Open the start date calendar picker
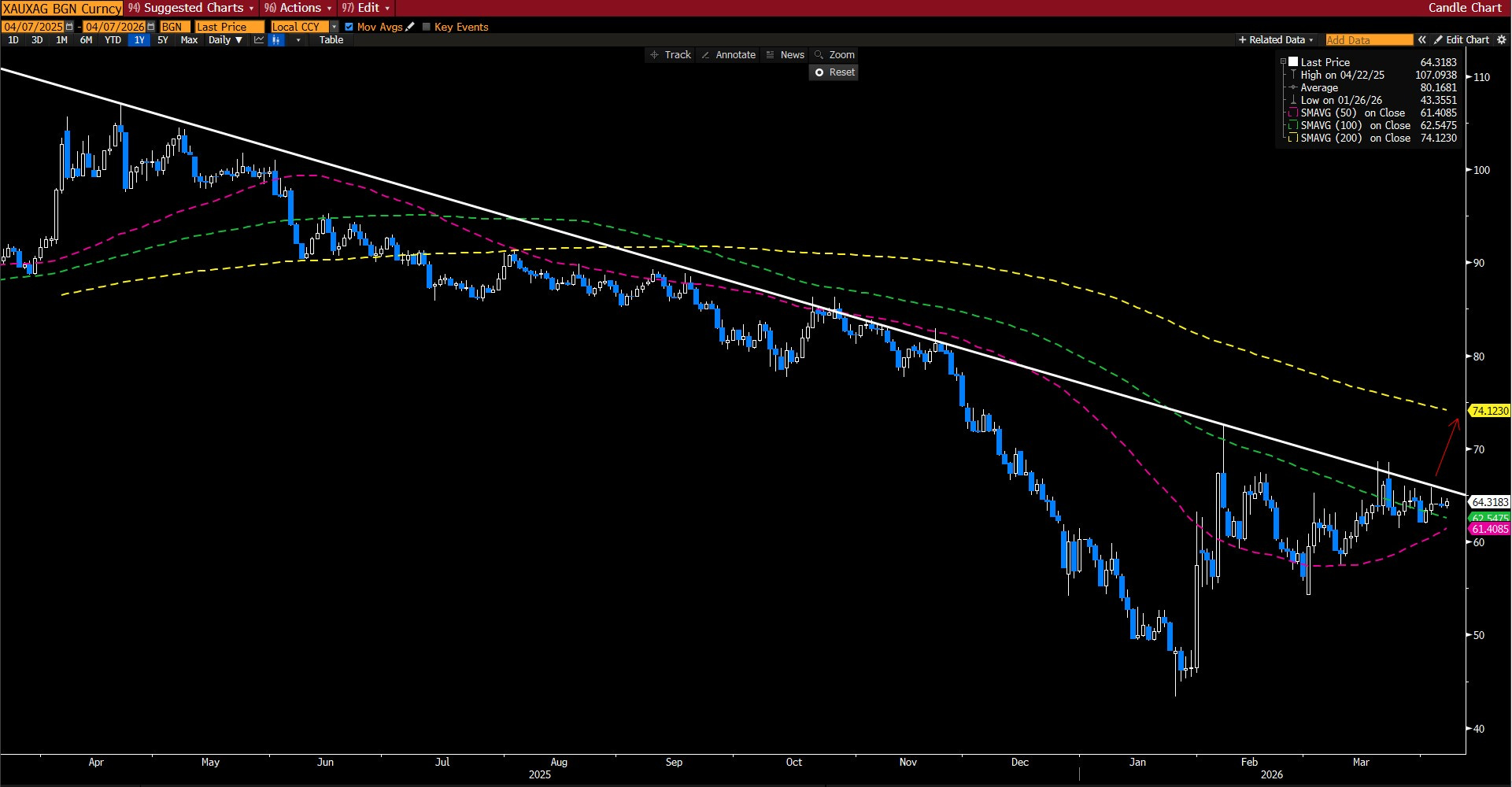This screenshot has width=1512, height=787. coord(69,27)
